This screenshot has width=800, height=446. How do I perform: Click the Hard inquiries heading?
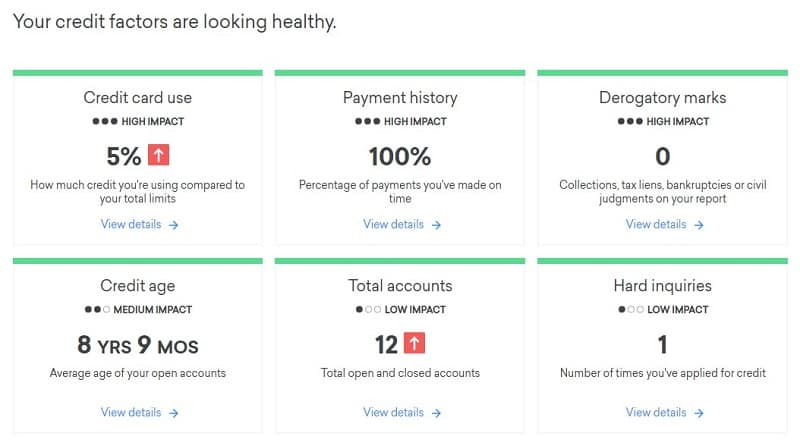click(x=662, y=286)
